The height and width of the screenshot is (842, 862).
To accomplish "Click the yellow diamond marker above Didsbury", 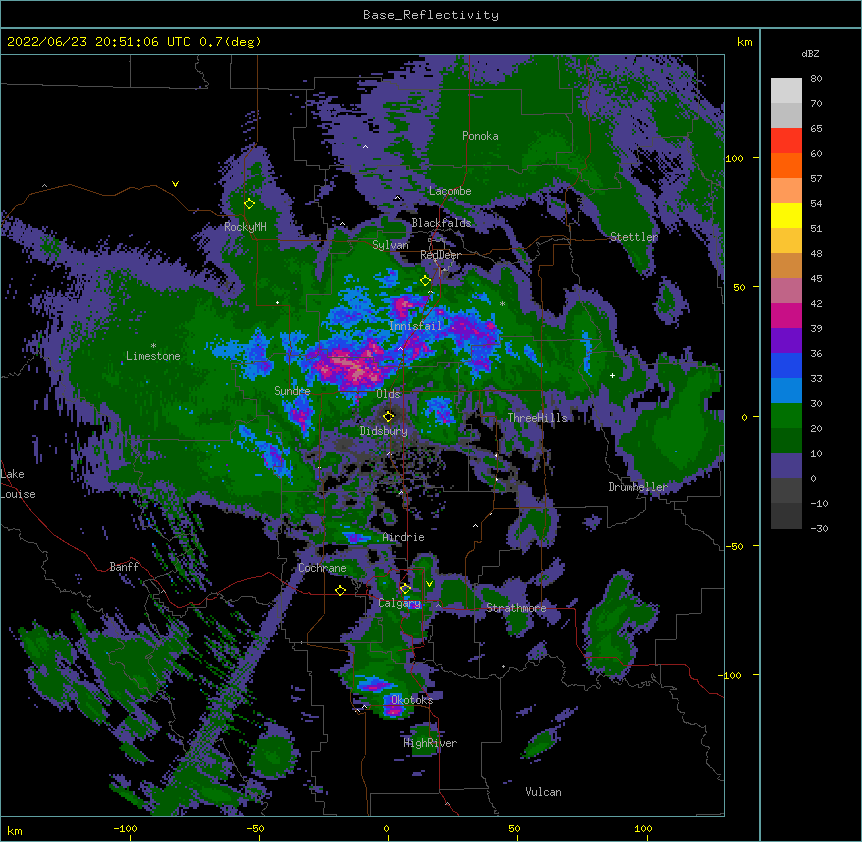I will pyautogui.click(x=389, y=417).
